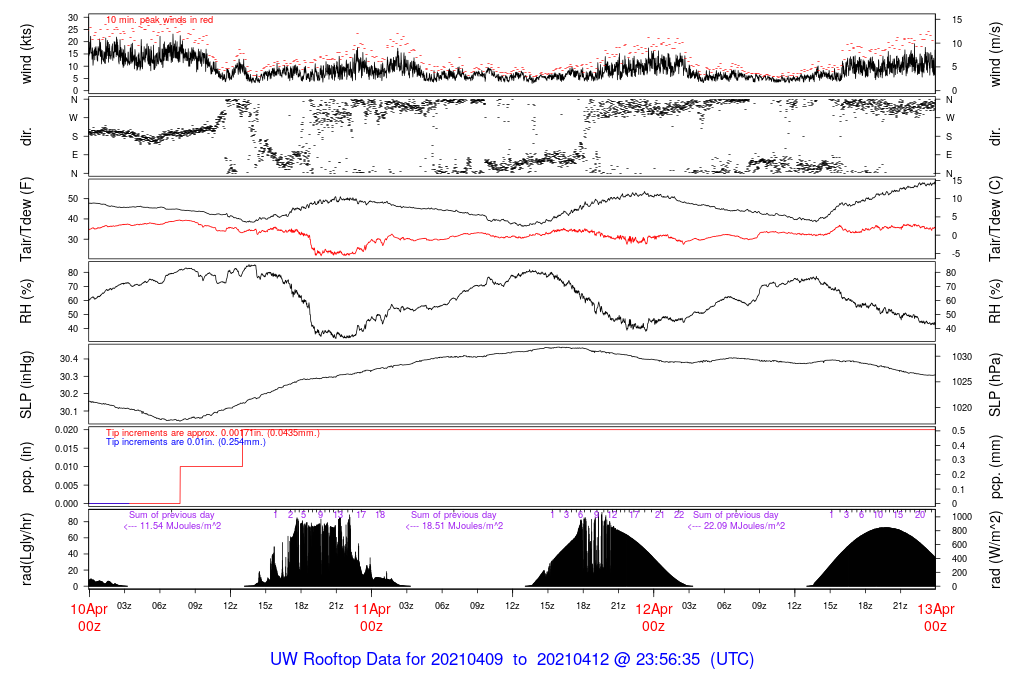Click the solar radiation peak on 12 April

[885, 528]
